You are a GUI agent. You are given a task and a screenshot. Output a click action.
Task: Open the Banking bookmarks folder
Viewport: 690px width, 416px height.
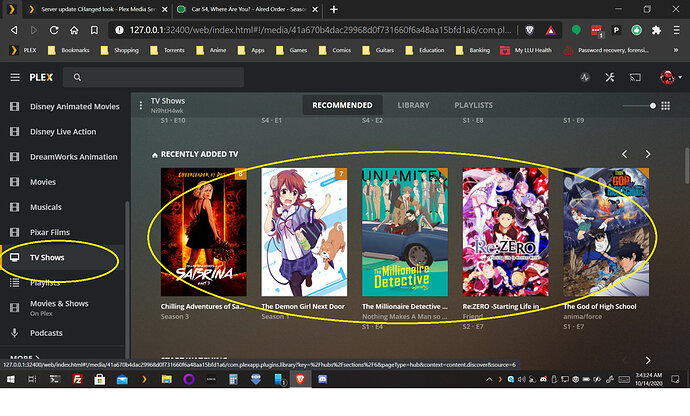pyautogui.click(x=472, y=50)
